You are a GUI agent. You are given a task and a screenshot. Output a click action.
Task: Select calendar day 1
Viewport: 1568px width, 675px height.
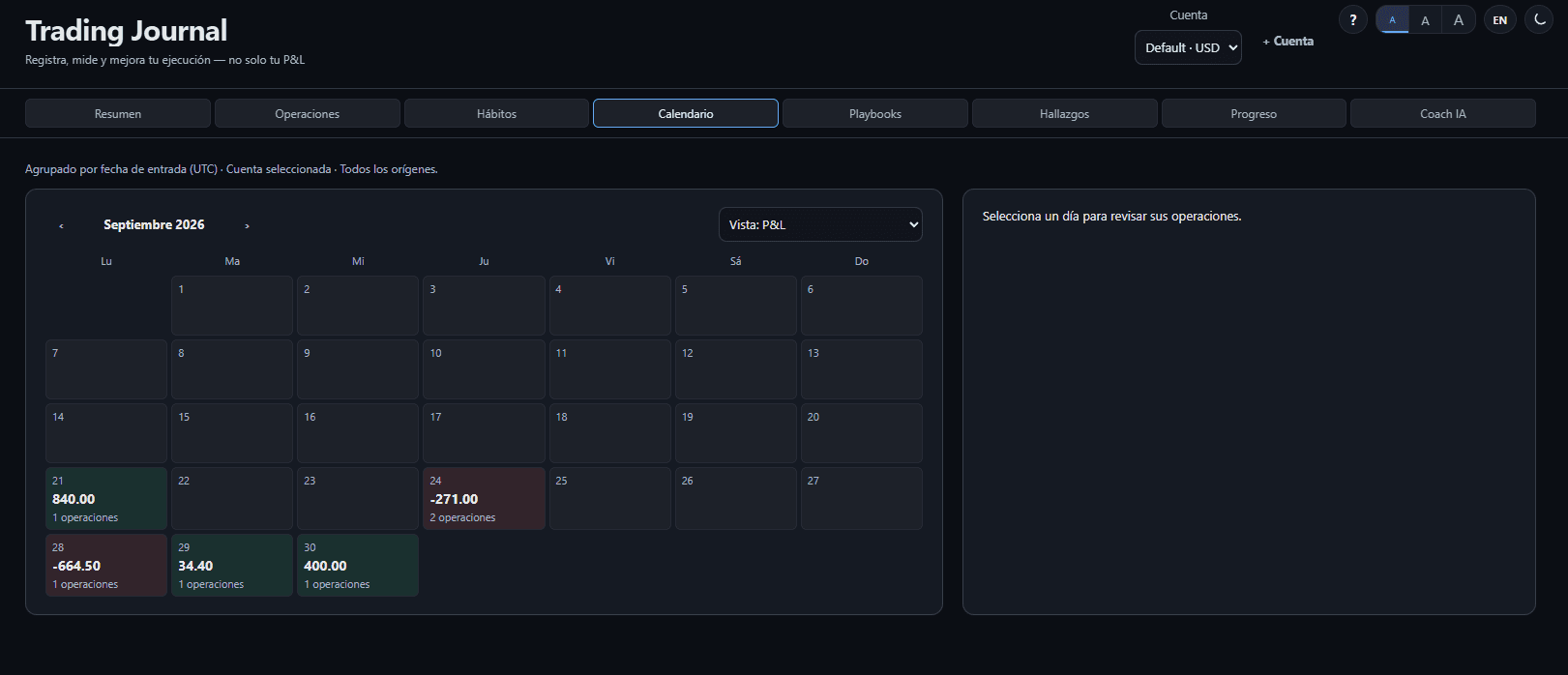tap(232, 306)
